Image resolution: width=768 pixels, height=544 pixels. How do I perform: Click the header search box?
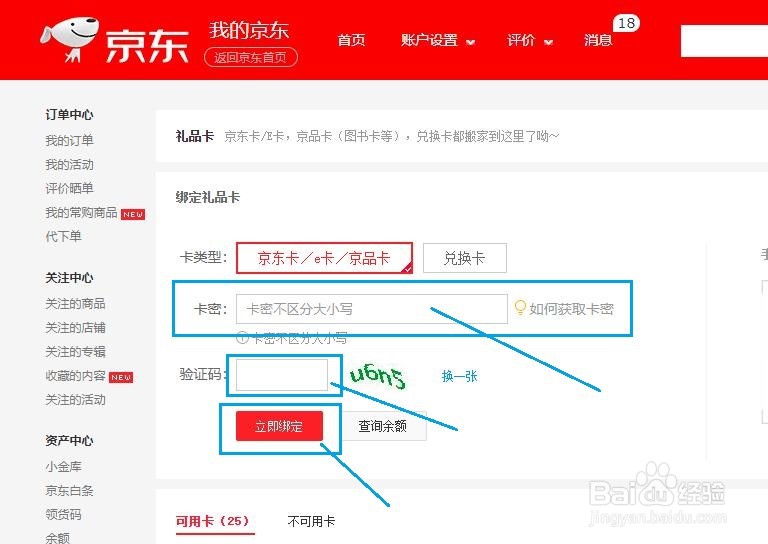pyautogui.click(x=724, y=41)
